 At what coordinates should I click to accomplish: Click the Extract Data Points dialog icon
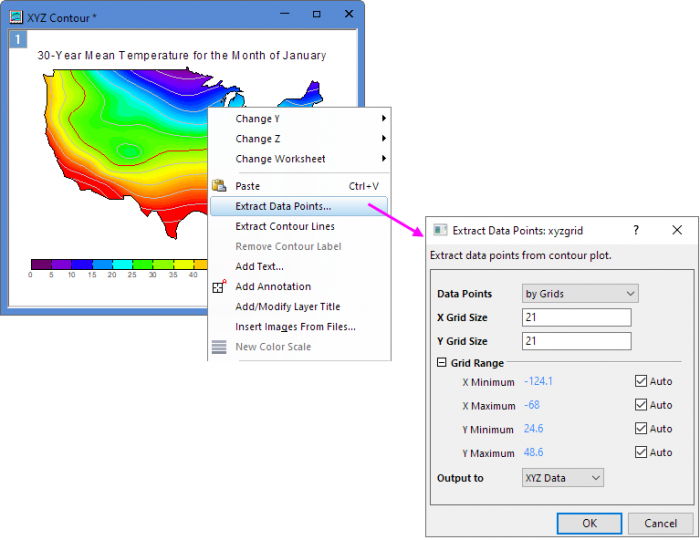[x=440, y=230]
